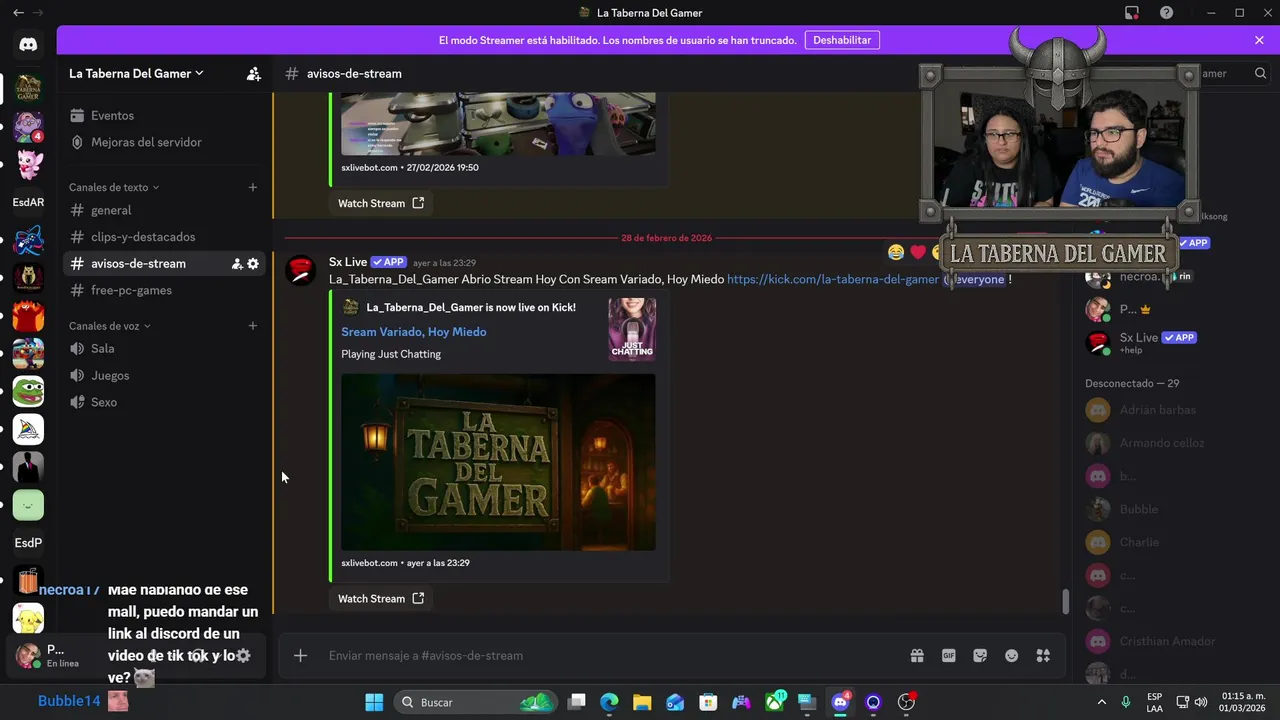Join the Juegos voice channel
1280x720 pixels.
click(164, 376)
